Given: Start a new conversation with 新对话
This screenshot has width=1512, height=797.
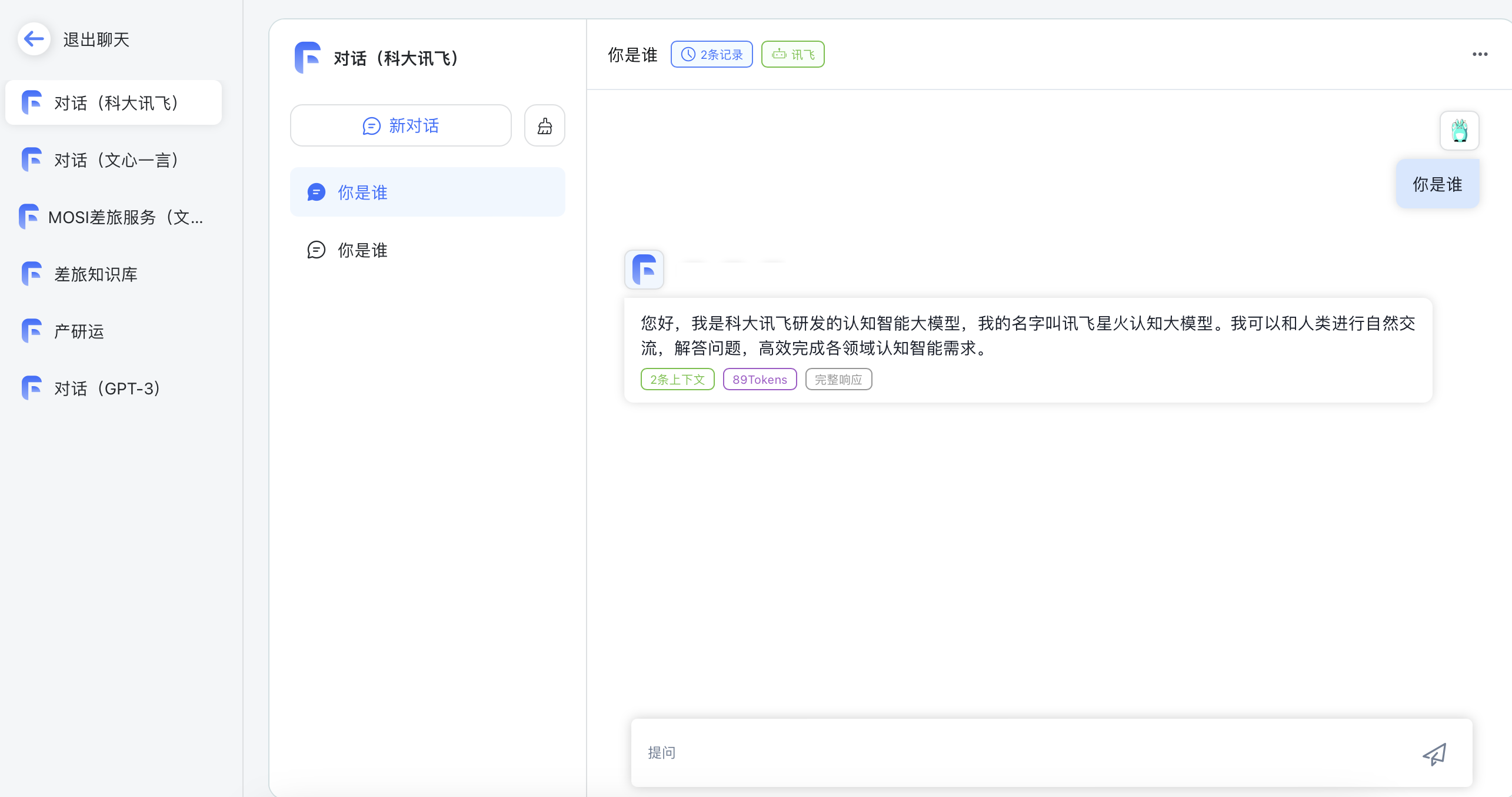Looking at the screenshot, I should coord(401,125).
